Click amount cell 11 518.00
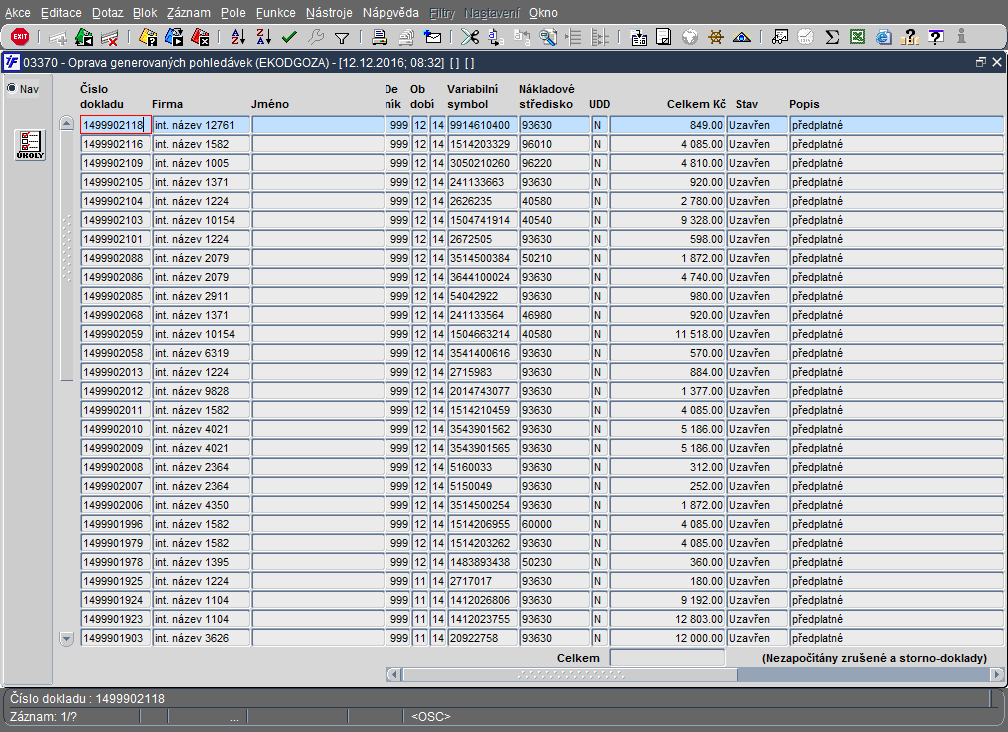 667,334
